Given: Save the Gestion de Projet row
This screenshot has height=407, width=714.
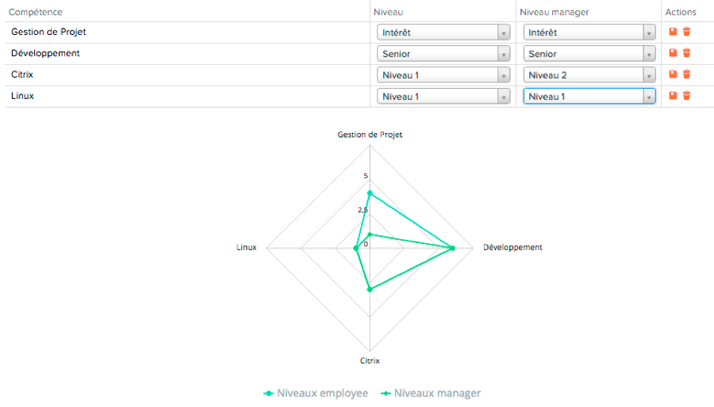Looking at the screenshot, I should [x=673, y=31].
